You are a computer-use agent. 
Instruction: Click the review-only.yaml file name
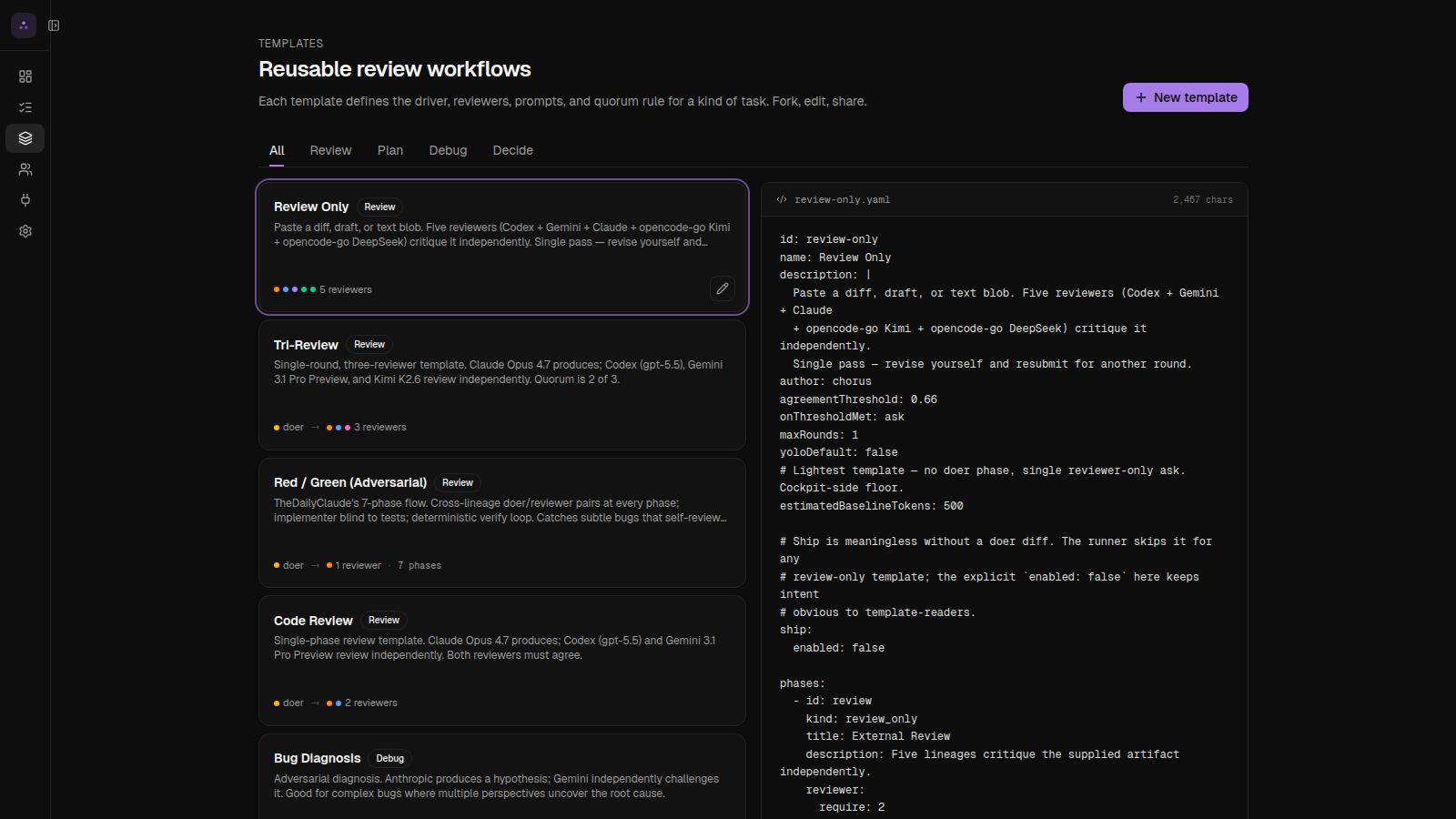point(842,199)
